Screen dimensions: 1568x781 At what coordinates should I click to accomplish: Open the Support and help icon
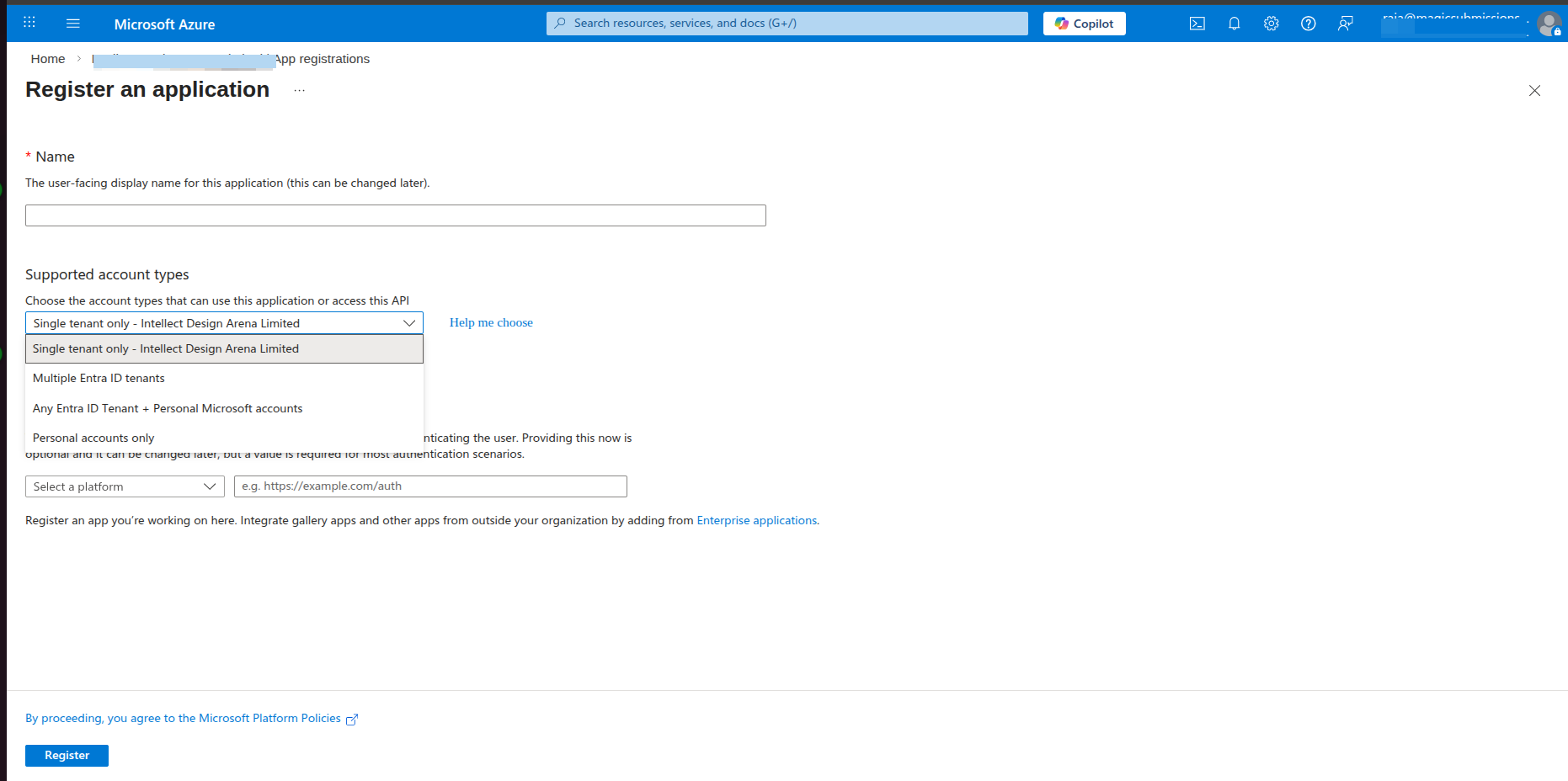(1309, 24)
